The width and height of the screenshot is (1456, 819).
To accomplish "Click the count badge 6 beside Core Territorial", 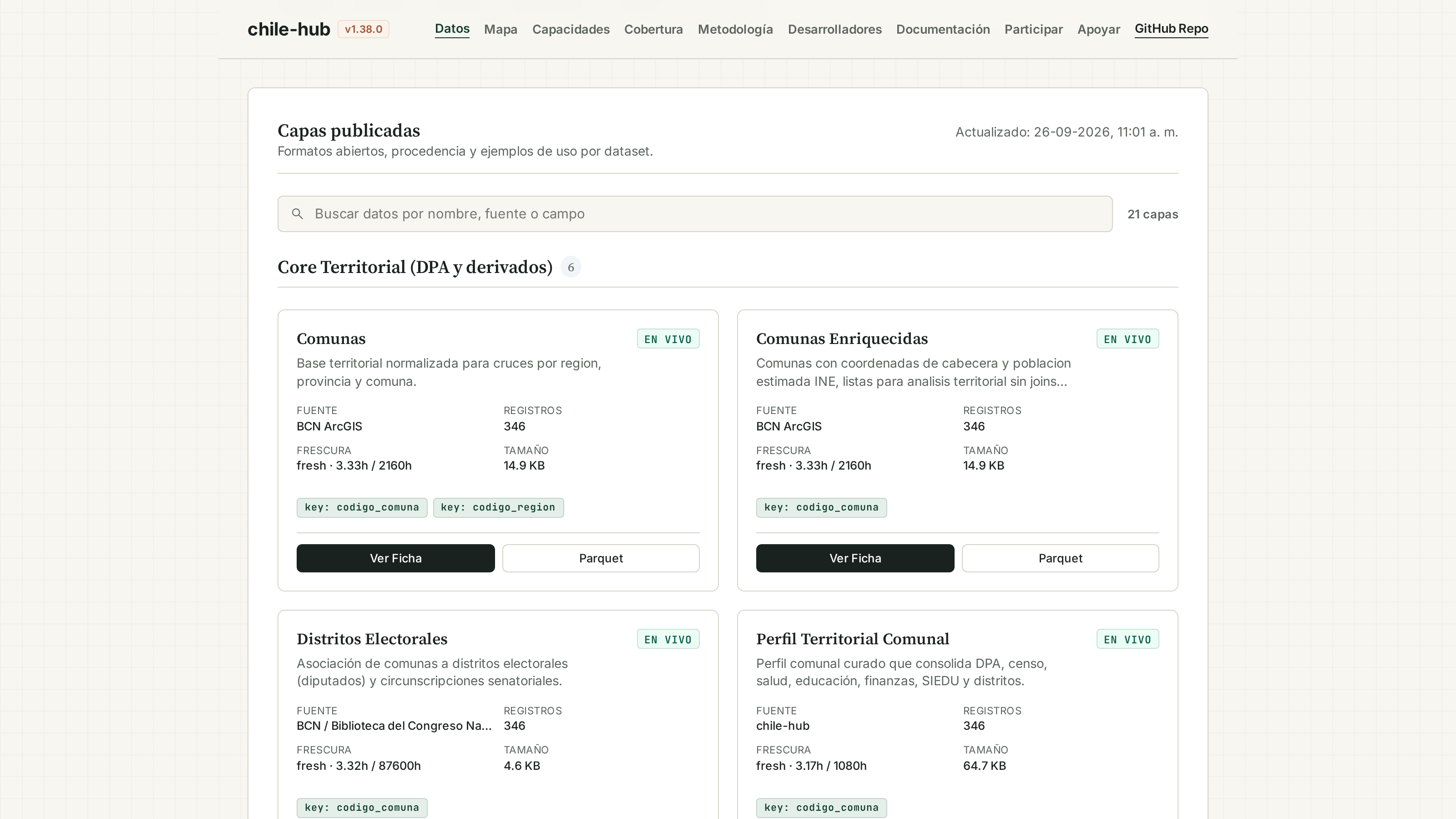I will click(571, 268).
